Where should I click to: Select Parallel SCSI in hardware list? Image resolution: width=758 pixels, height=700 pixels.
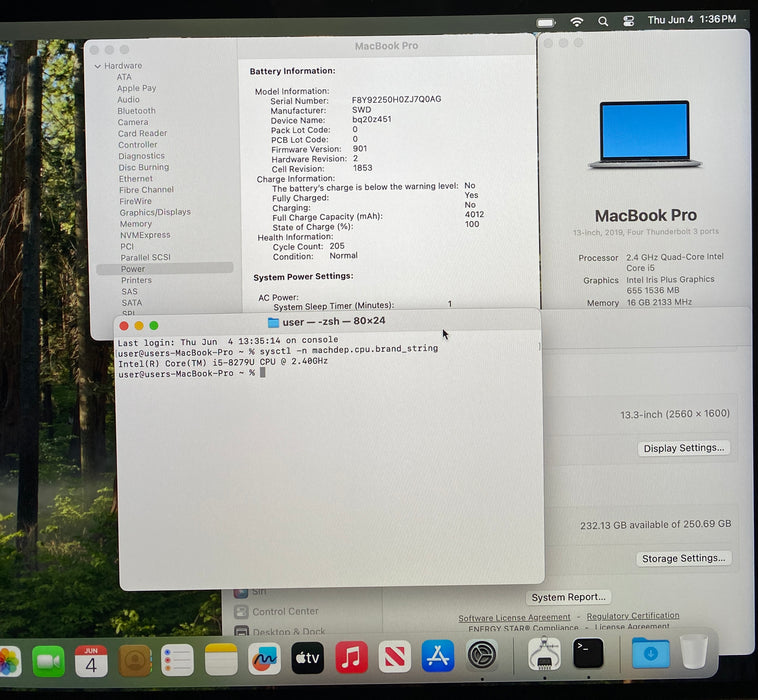(146, 258)
